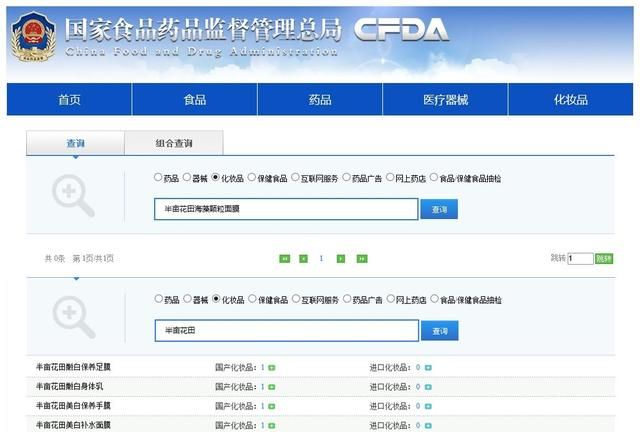Open 进口化妆品 icon for 半亩花田美白保养手膜
640x432 pixels.
coord(428,406)
